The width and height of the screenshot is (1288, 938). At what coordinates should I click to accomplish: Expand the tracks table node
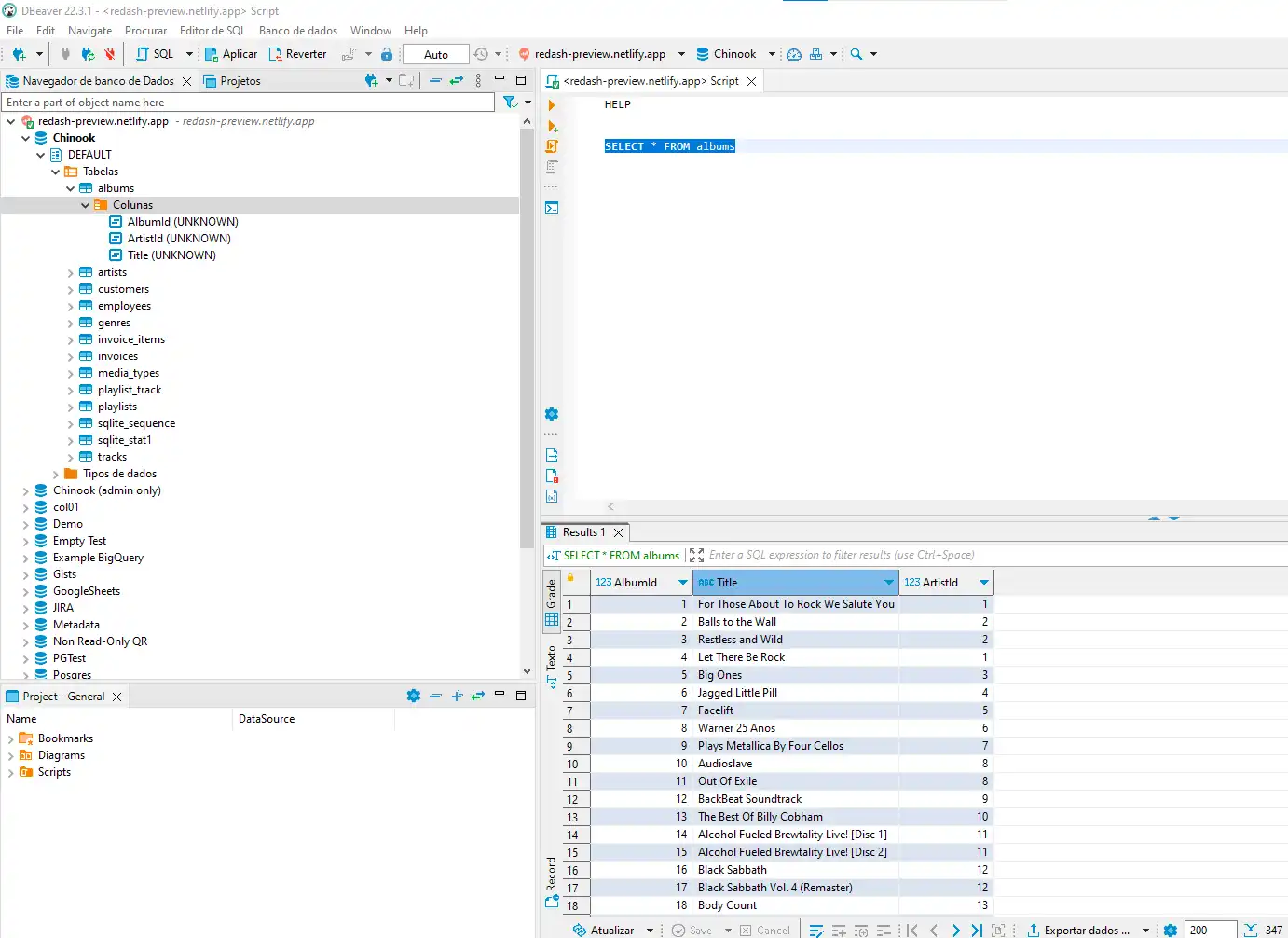(x=70, y=457)
